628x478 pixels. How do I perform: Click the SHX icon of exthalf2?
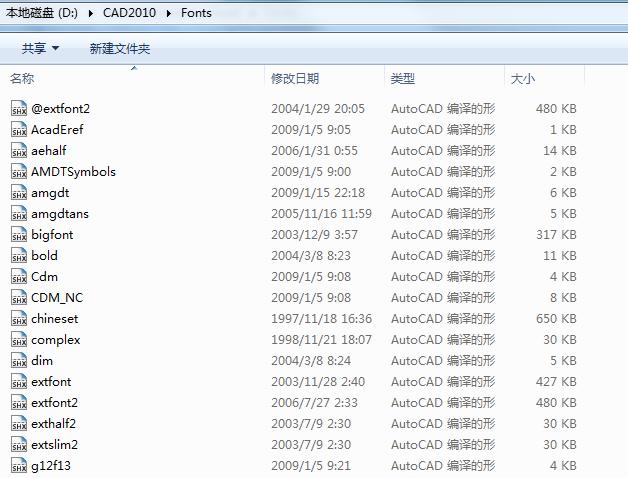point(19,424)
